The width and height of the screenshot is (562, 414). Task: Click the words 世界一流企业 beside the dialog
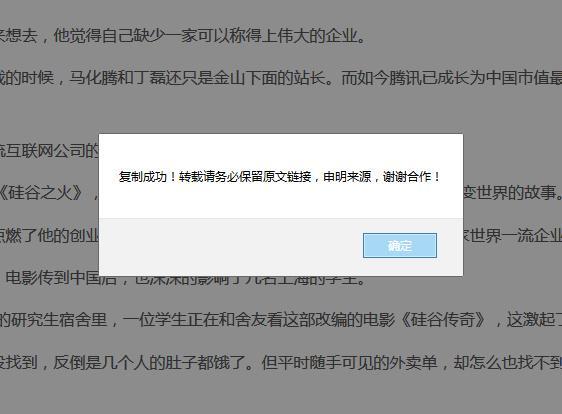point(516,235)
